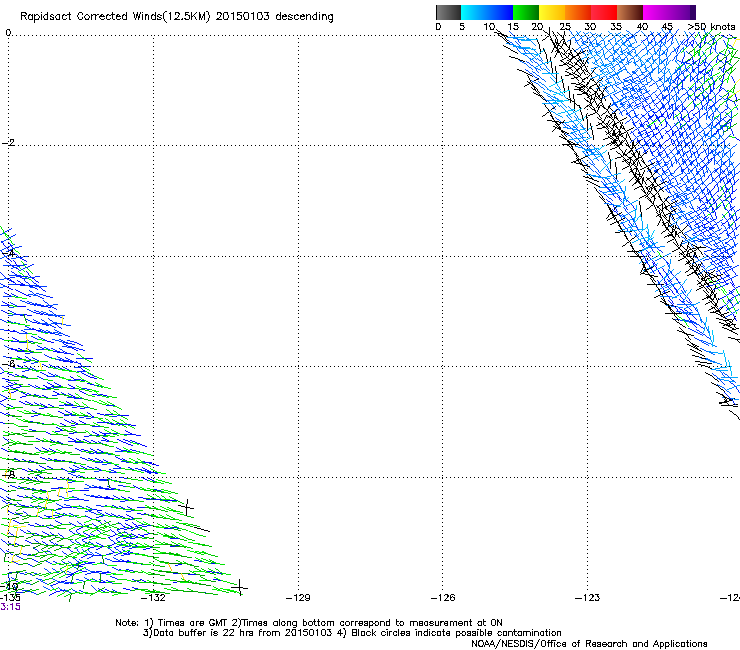
Task: Click the '-123' longitude axis label
Action: (587, 598)
